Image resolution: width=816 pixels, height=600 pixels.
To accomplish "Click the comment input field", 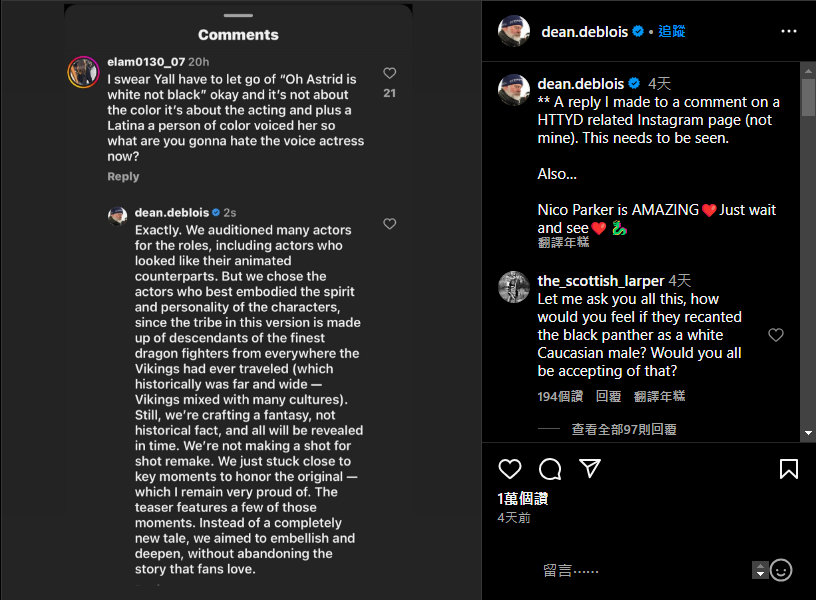I will click(640, 570).
